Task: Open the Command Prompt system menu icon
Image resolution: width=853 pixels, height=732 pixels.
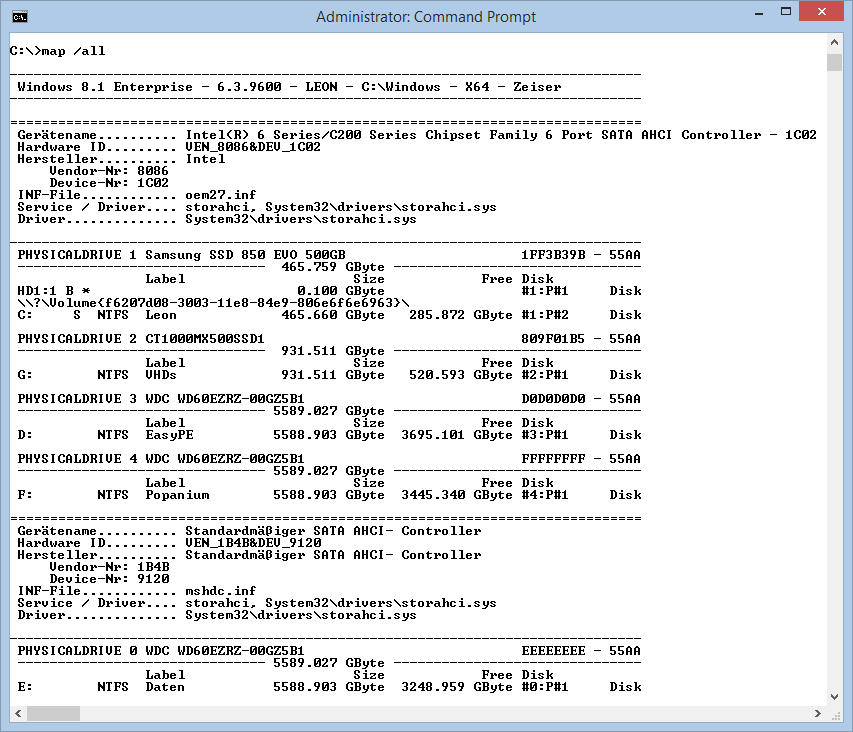Action: click(x=19, y=17)
